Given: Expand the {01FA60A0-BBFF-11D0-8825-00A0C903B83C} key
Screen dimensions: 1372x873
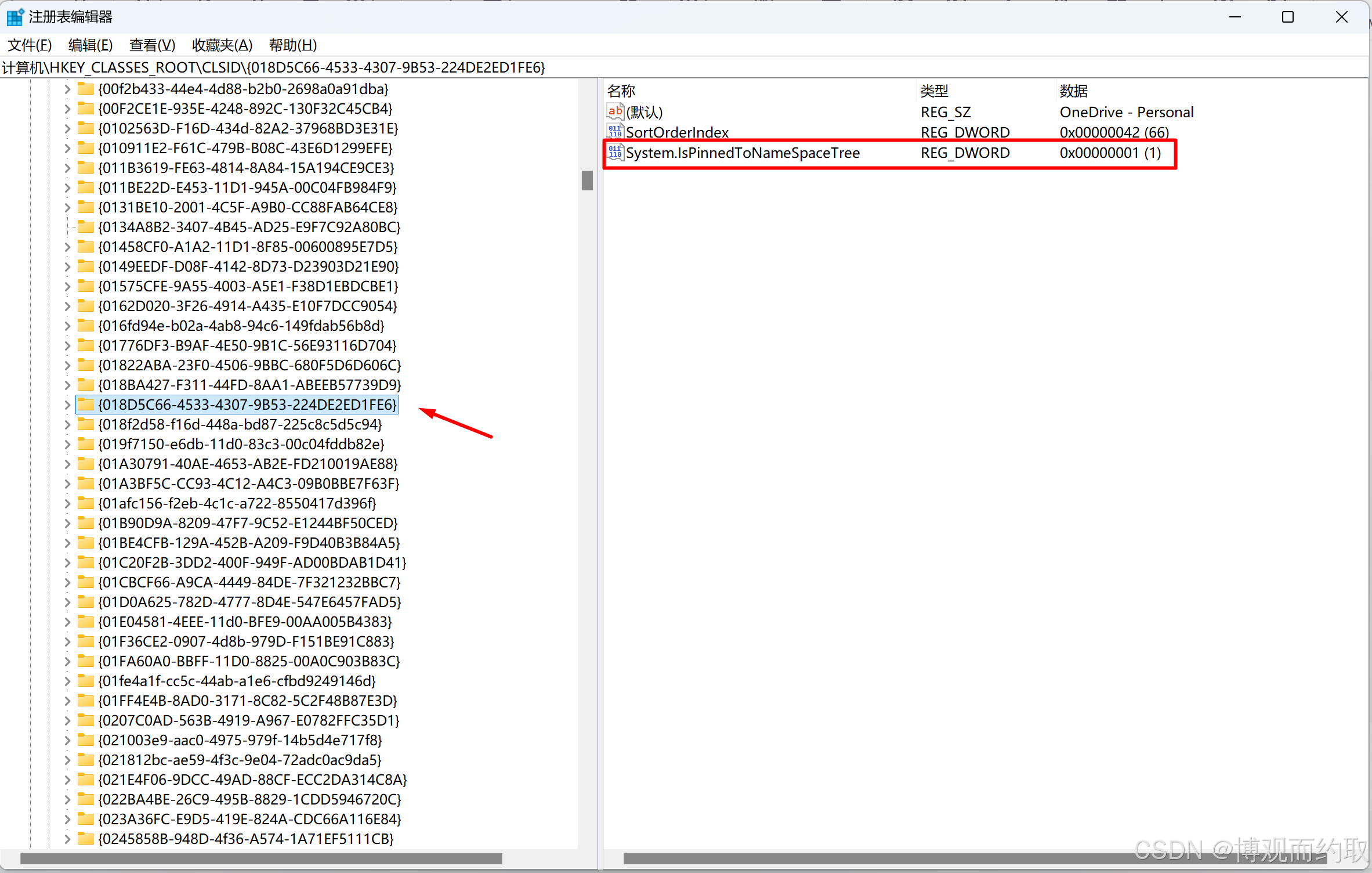Looking at the screenshot, I should tap(67, 662).
